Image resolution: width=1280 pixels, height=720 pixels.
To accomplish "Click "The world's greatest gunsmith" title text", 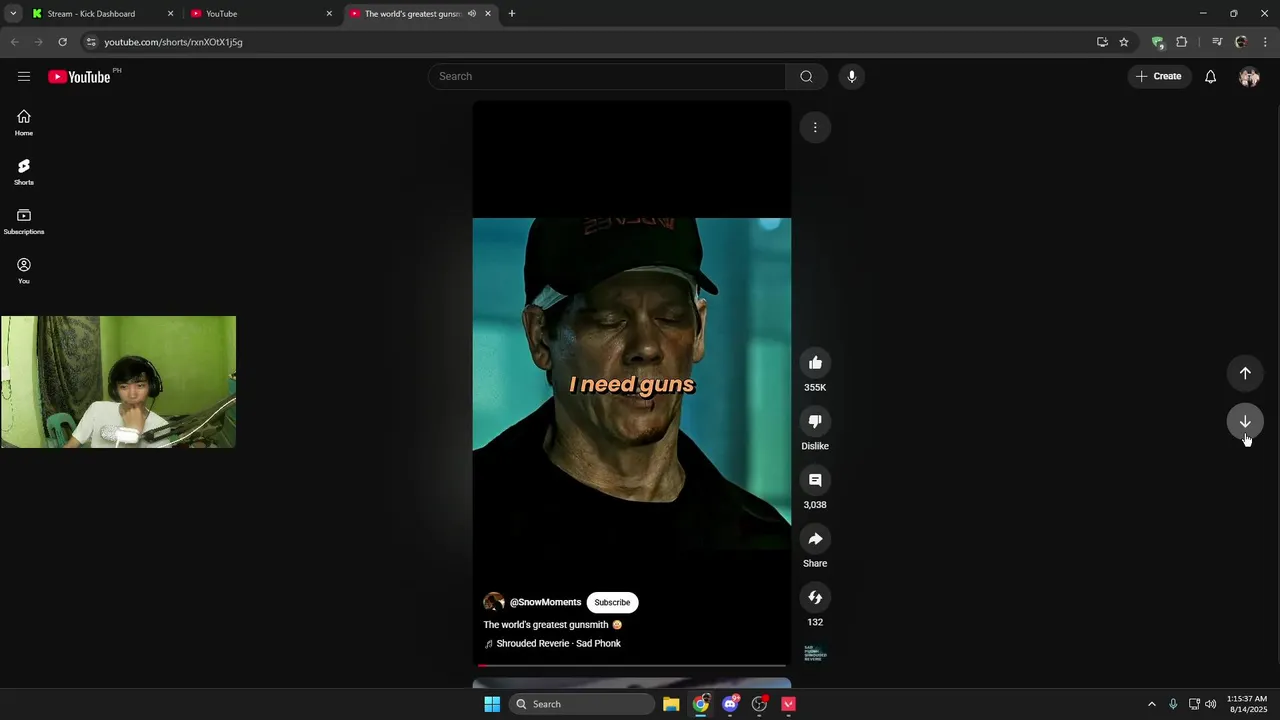I will pyautogui.click(x=546, y=625).
